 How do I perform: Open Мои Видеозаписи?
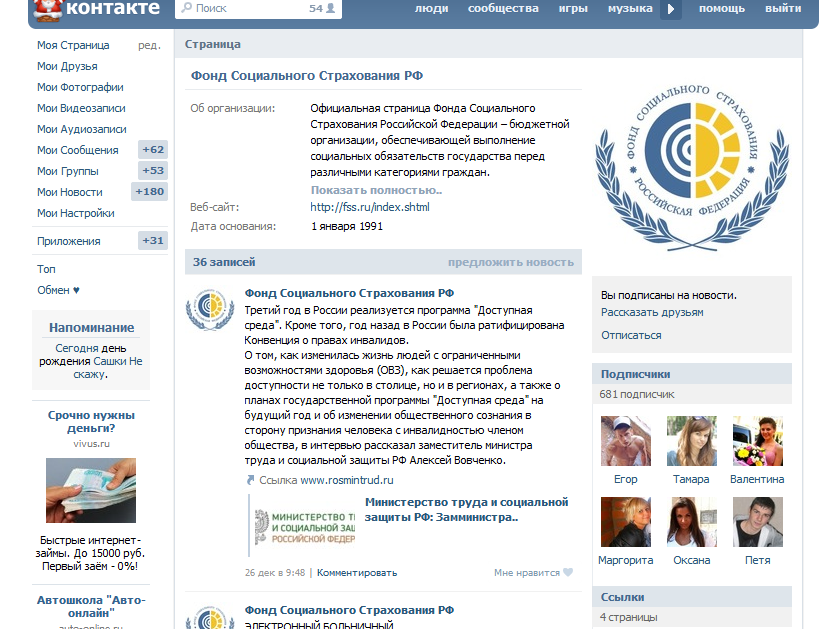81,108
